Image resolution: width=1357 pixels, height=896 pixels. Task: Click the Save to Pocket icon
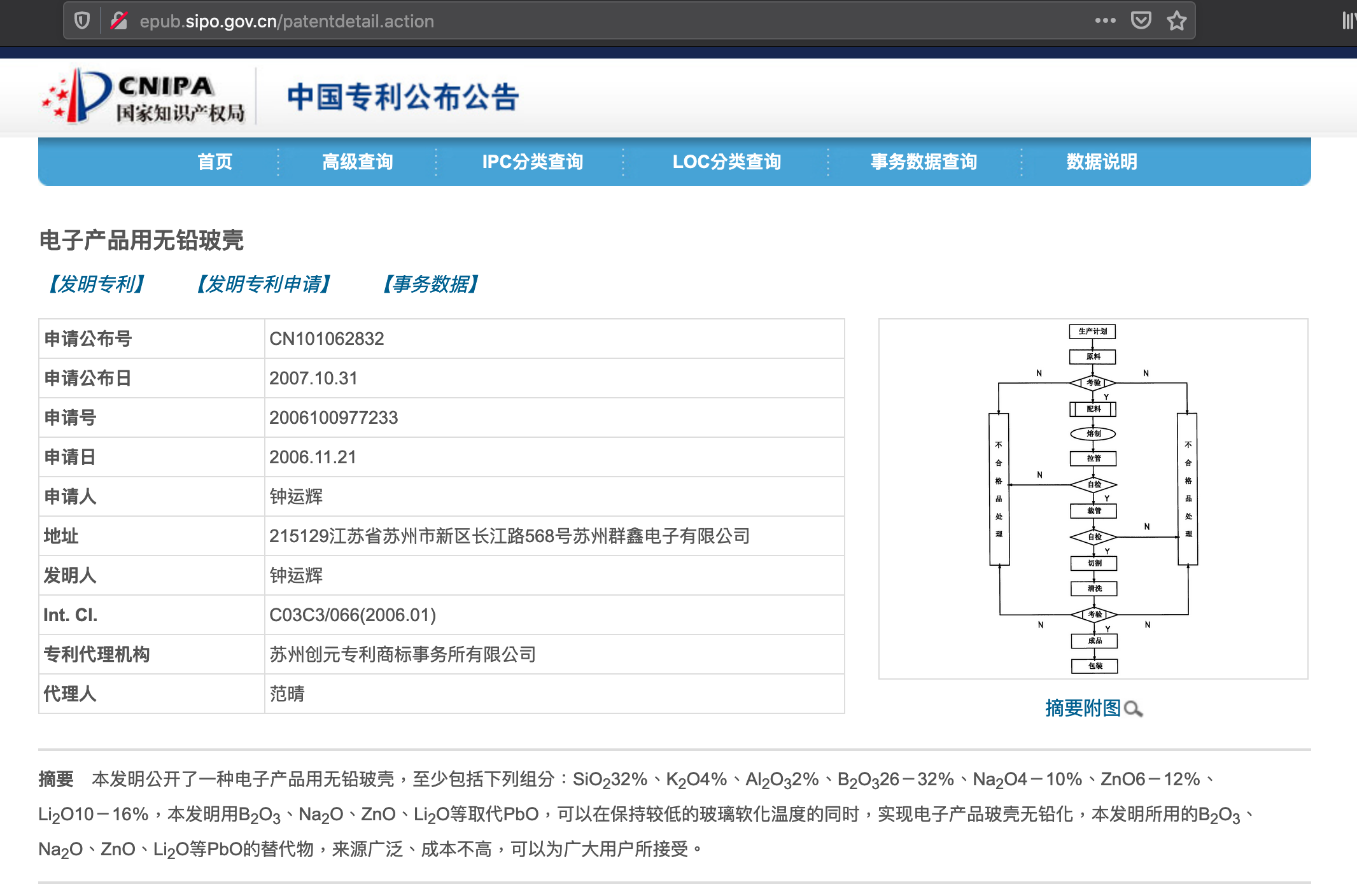[x=1141, y=20]
